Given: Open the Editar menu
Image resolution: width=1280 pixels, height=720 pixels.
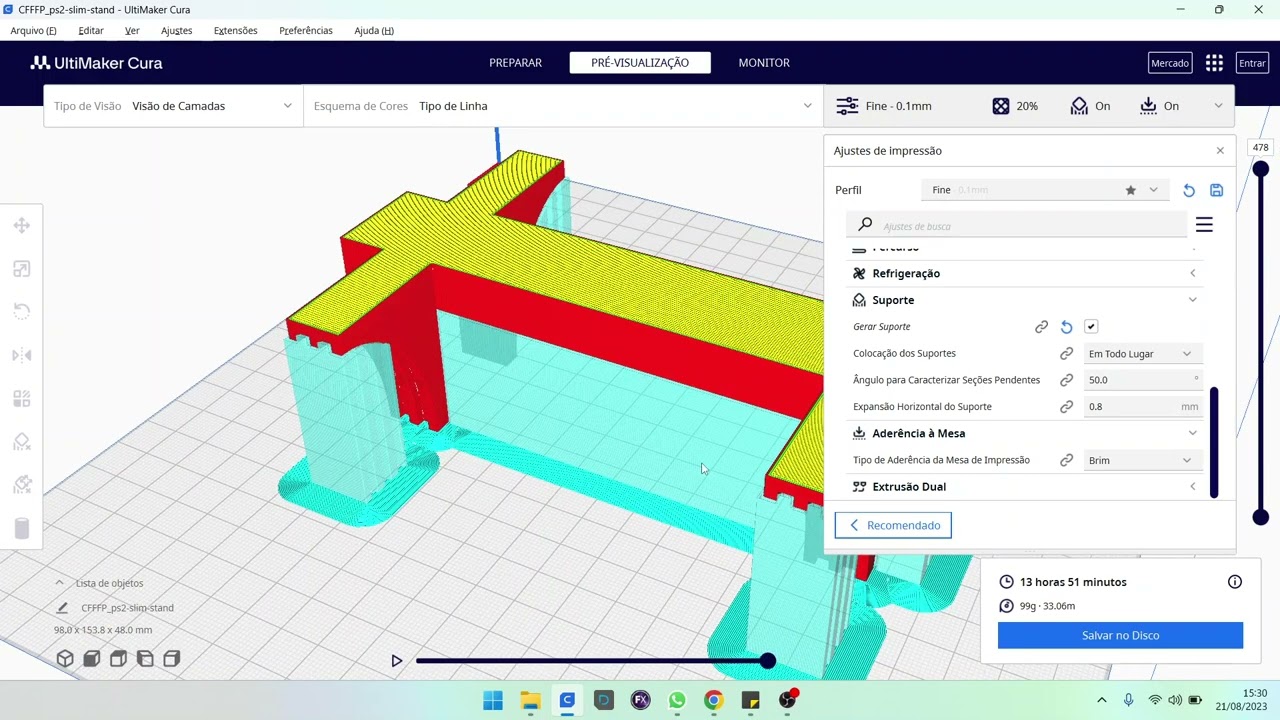Looking at the screenshot, I should tap(91, 31).
